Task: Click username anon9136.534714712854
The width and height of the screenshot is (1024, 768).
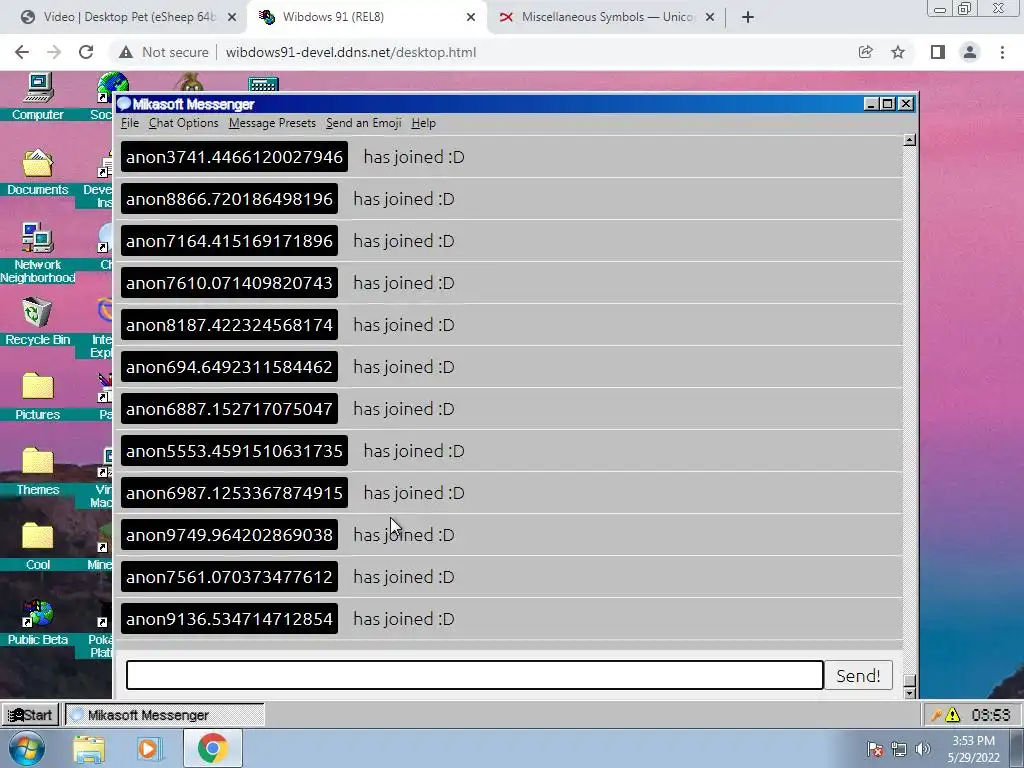Action: coord(229,619)
